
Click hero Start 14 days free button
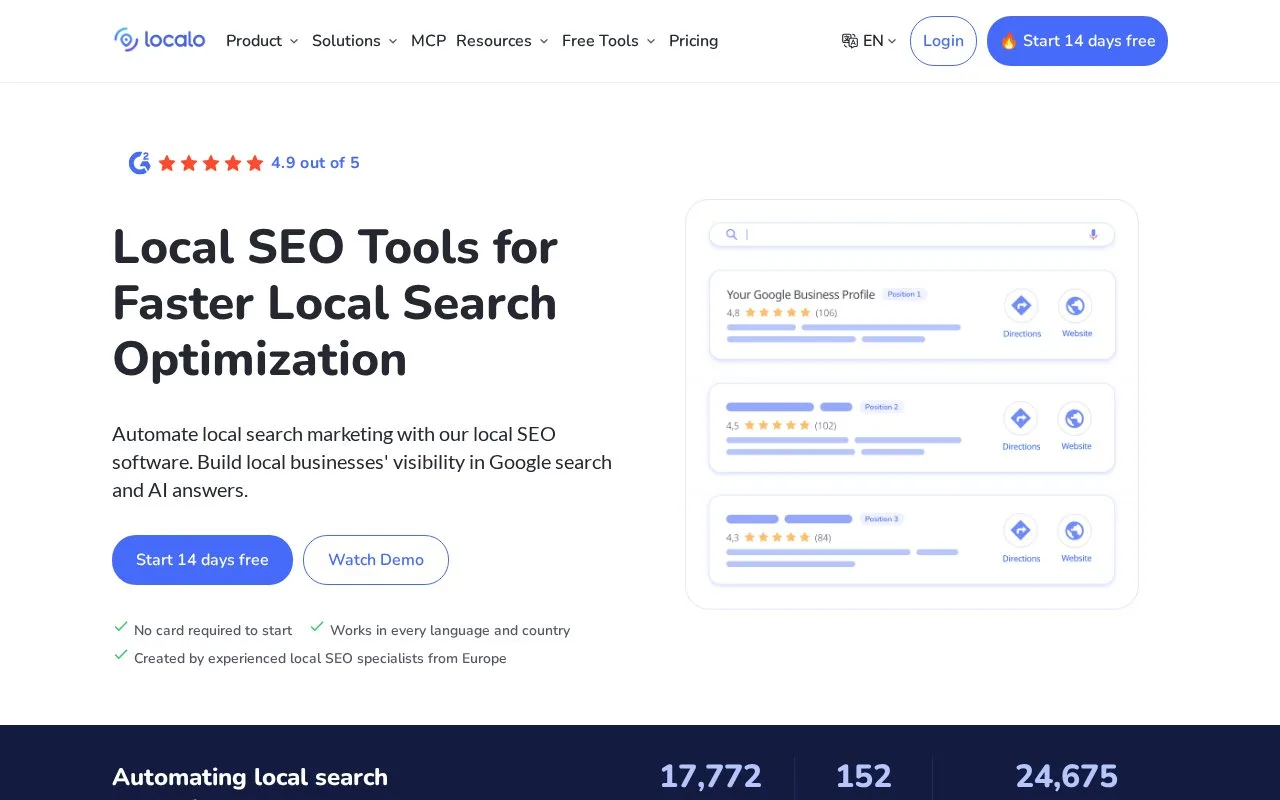(x=202, y=560)
